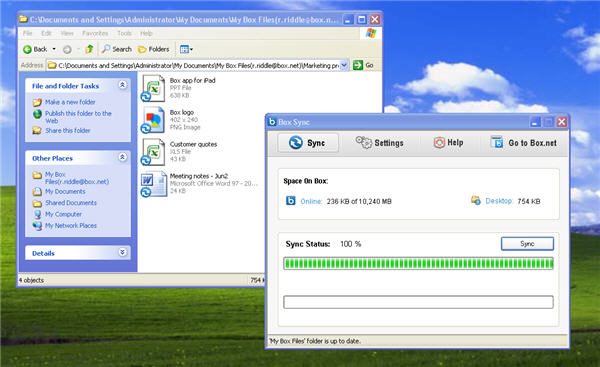Click Go to Box.net tab
This screenshot has width=600, height=367.
[524, 143]
